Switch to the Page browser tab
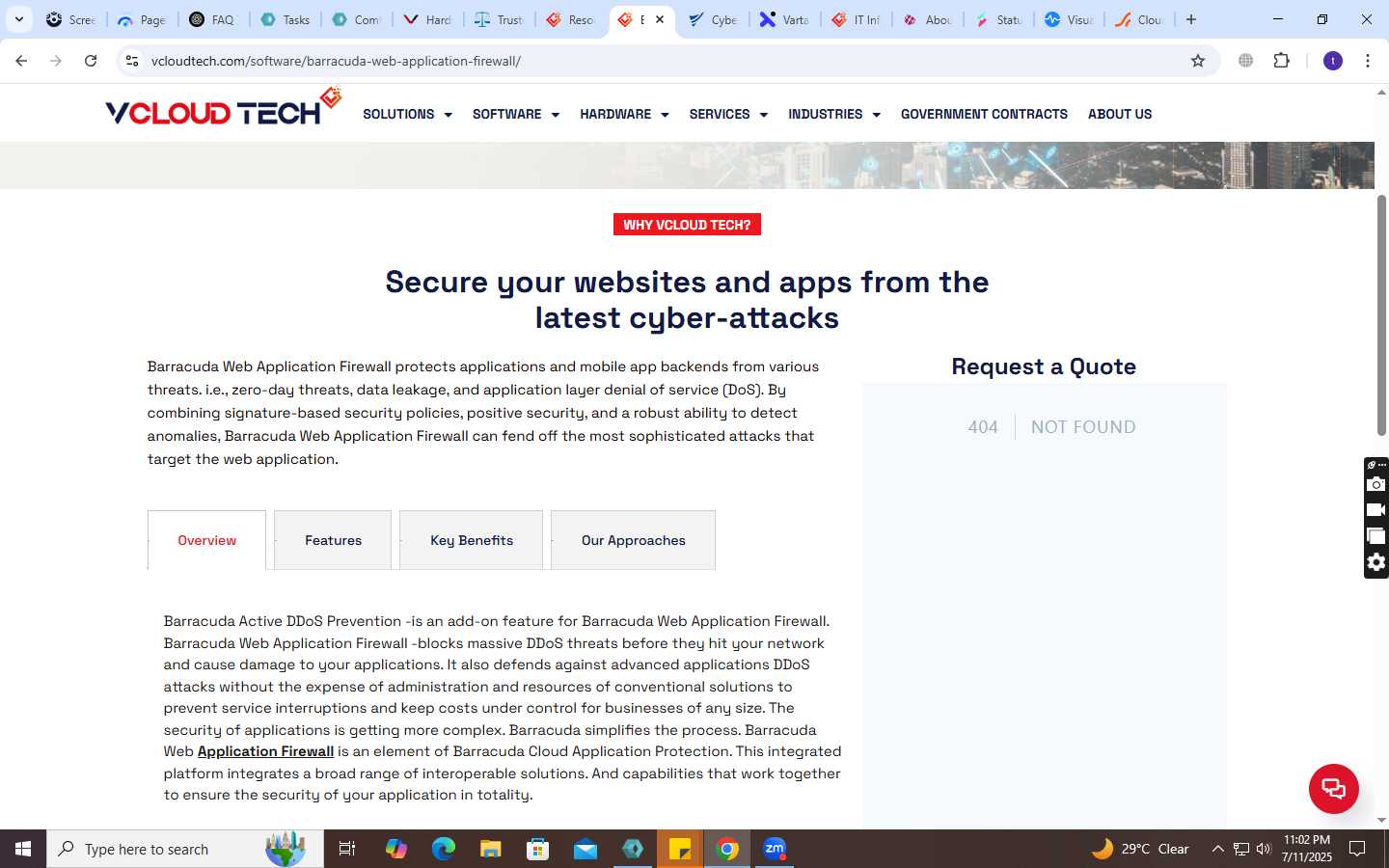 tap(142, 19)
